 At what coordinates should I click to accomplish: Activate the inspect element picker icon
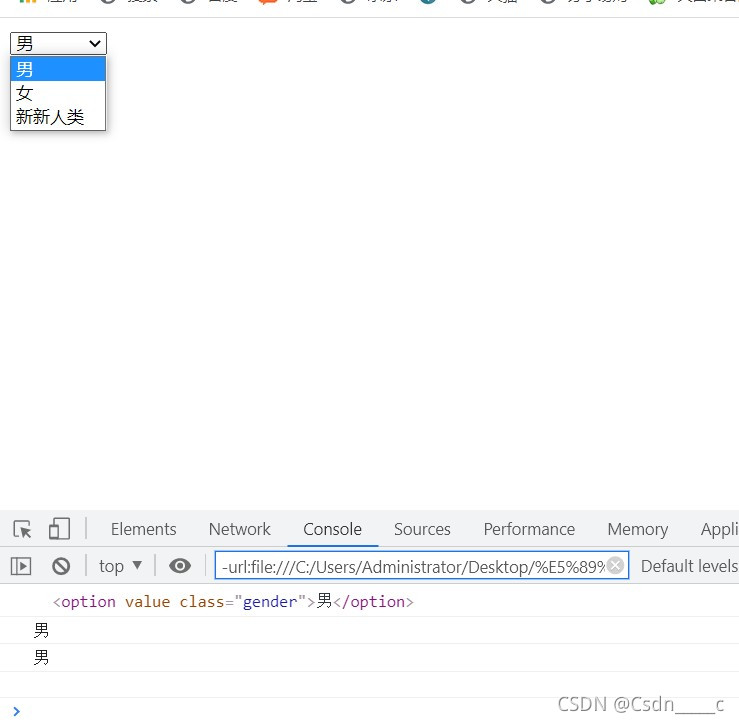(22, 529)
